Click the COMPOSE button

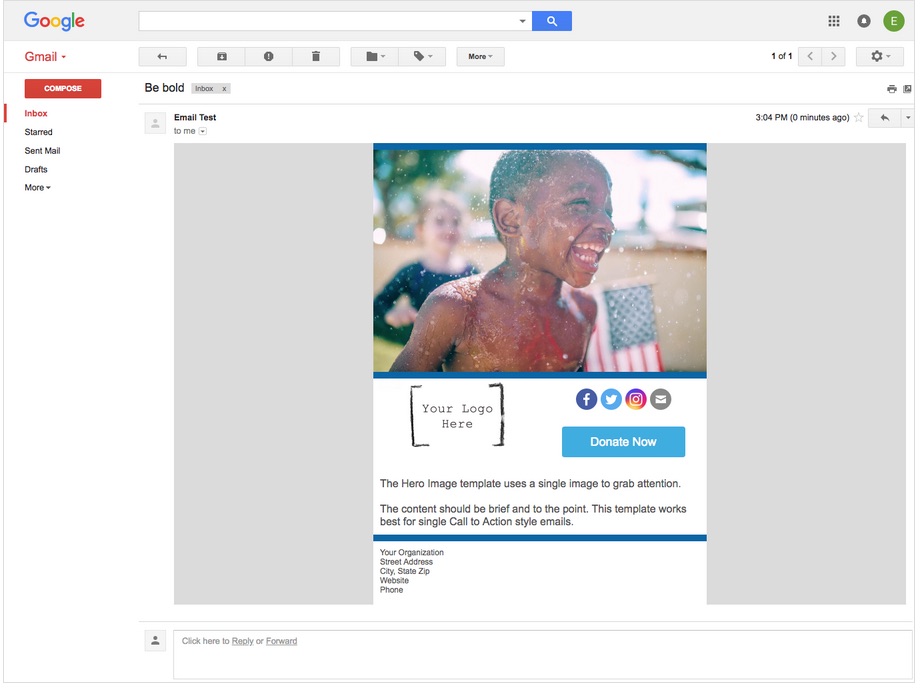tap(63, 88)
